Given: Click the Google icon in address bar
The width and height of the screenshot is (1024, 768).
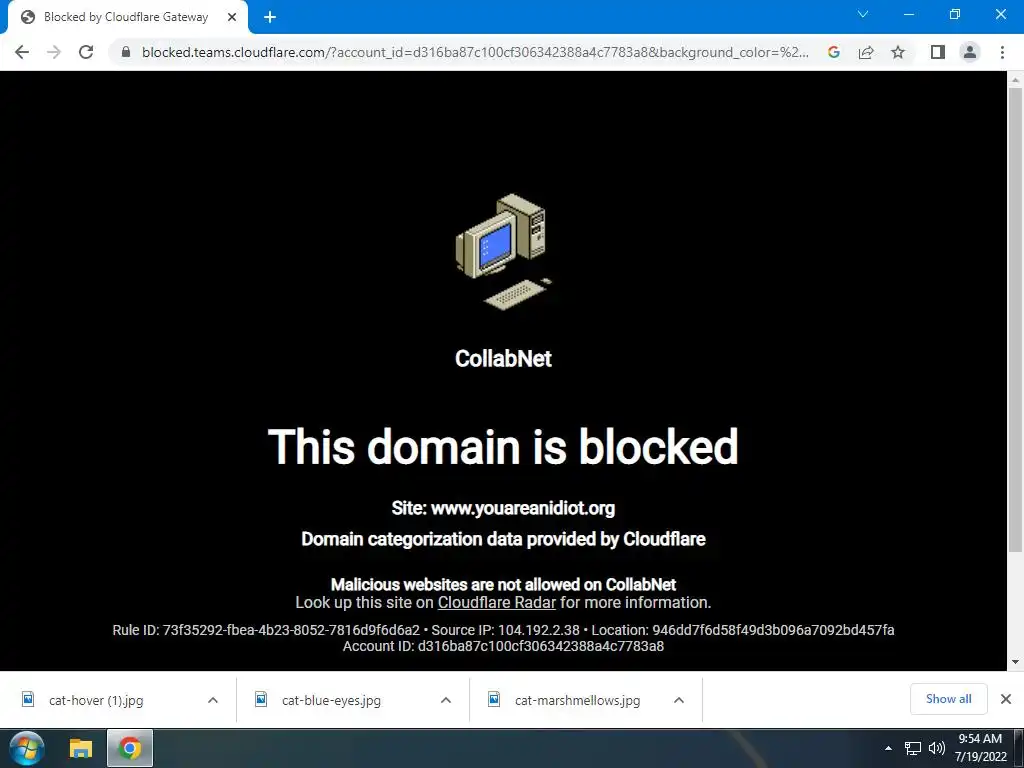Looking at the screenshot, I should [x=833, y=52].
